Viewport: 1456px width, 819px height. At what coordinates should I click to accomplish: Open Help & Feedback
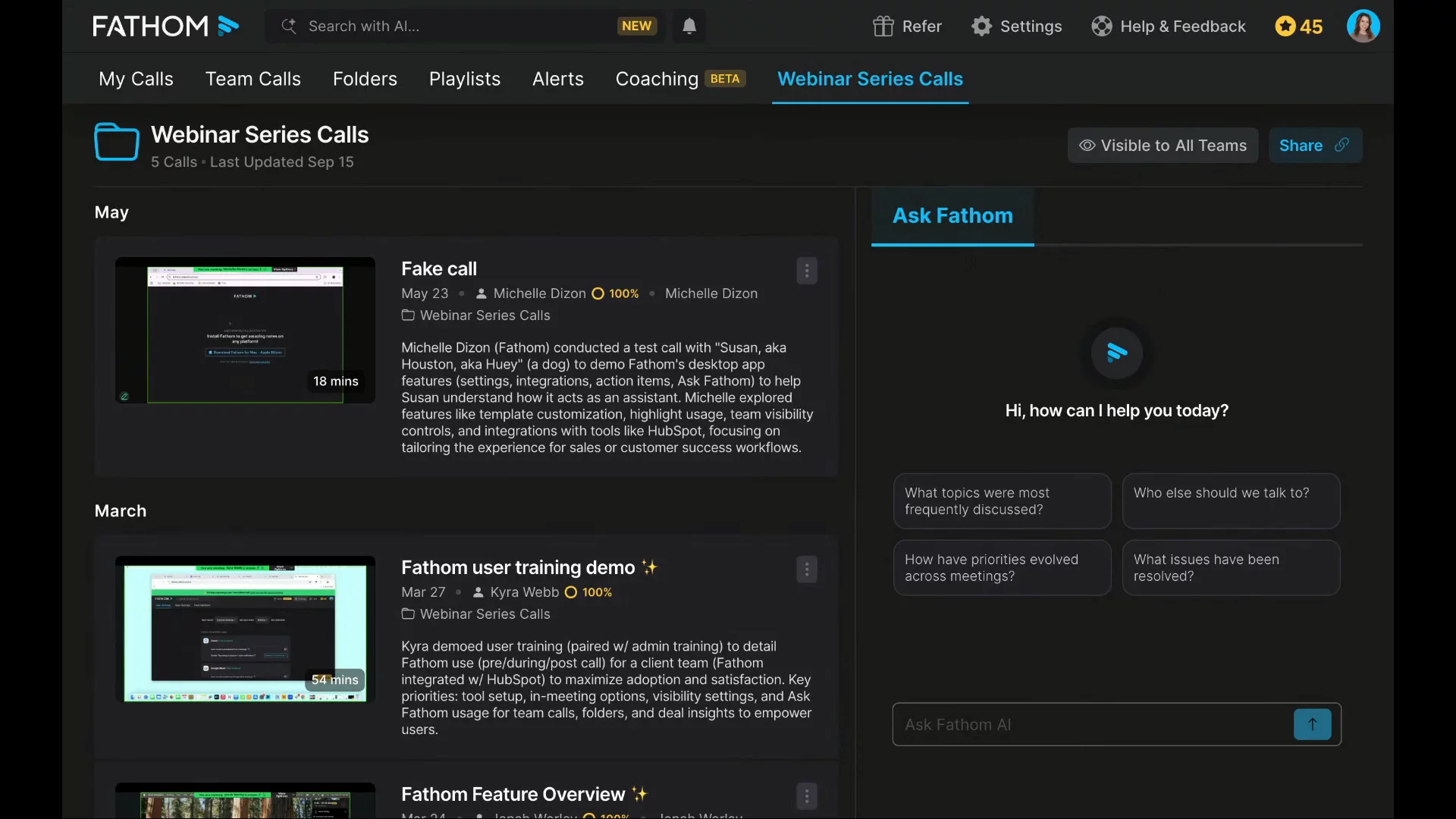coord(1168,27)
